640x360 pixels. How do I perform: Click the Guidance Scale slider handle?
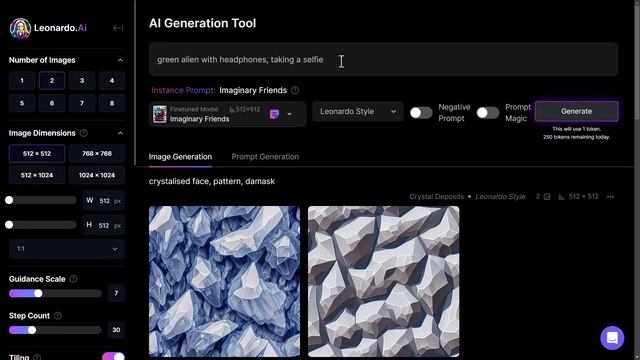click(38, 293)
